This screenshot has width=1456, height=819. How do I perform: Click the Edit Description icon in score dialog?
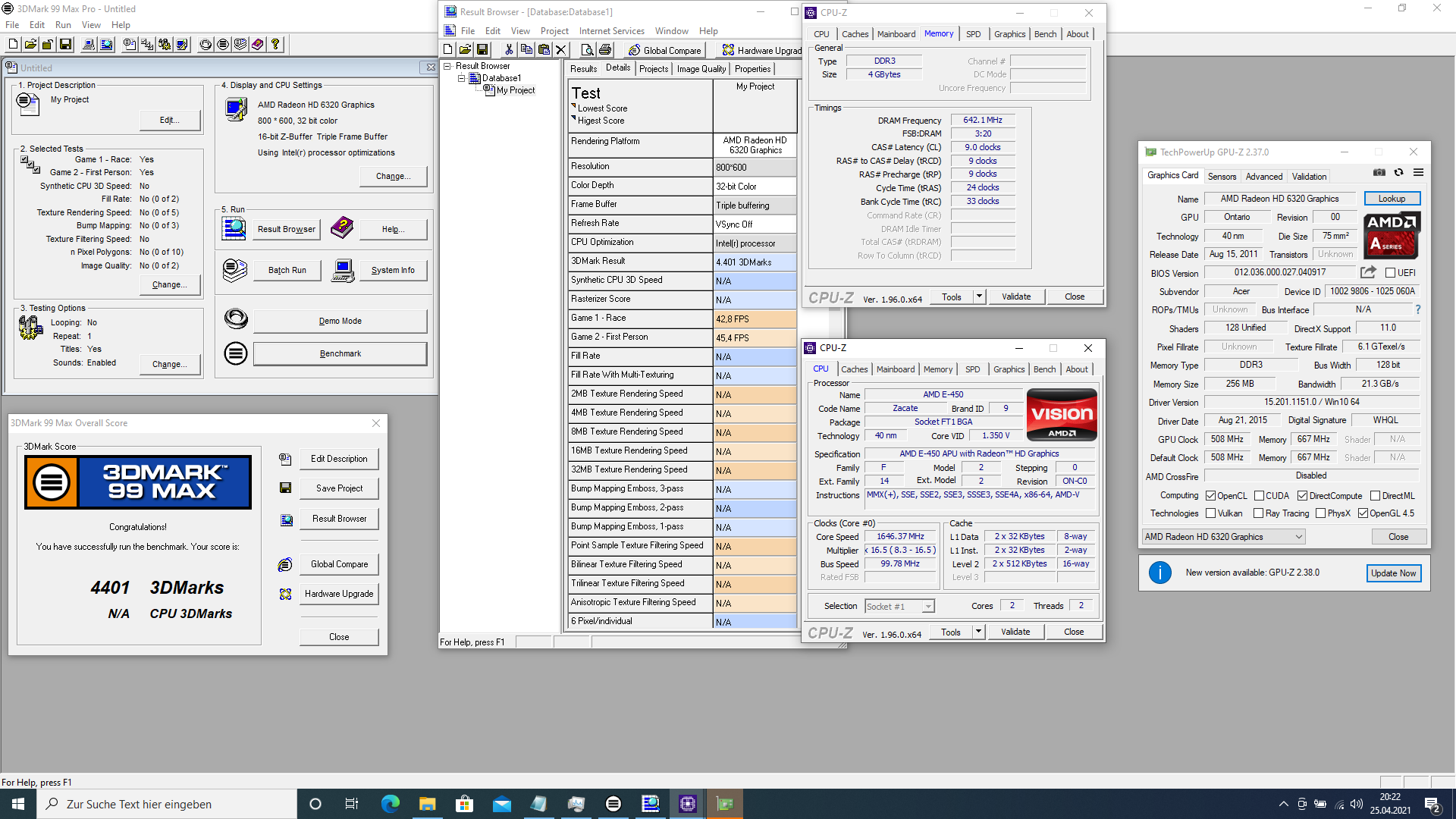coord(285,459)
